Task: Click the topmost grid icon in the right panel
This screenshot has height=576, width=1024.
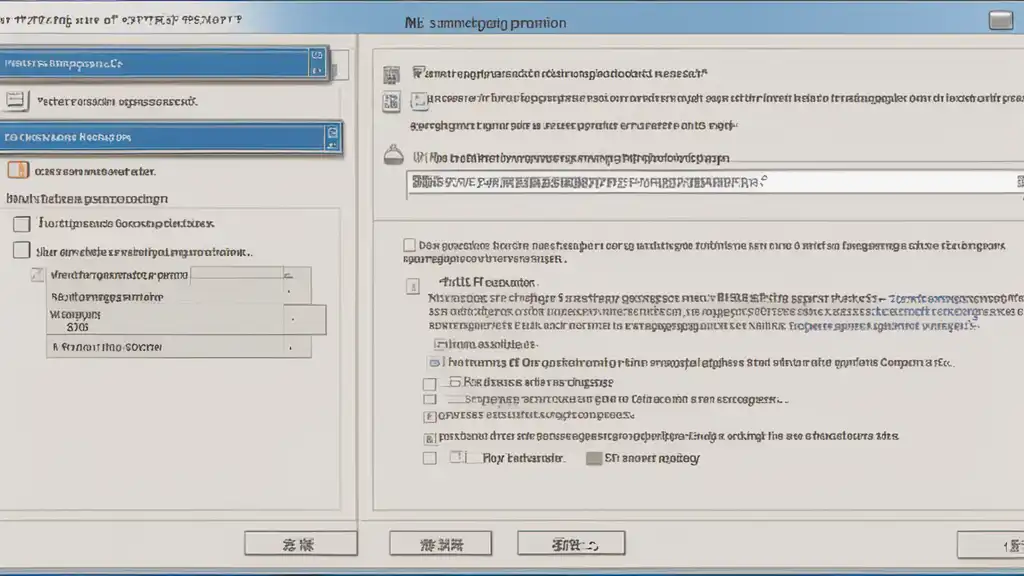Action: click(391, 75)
